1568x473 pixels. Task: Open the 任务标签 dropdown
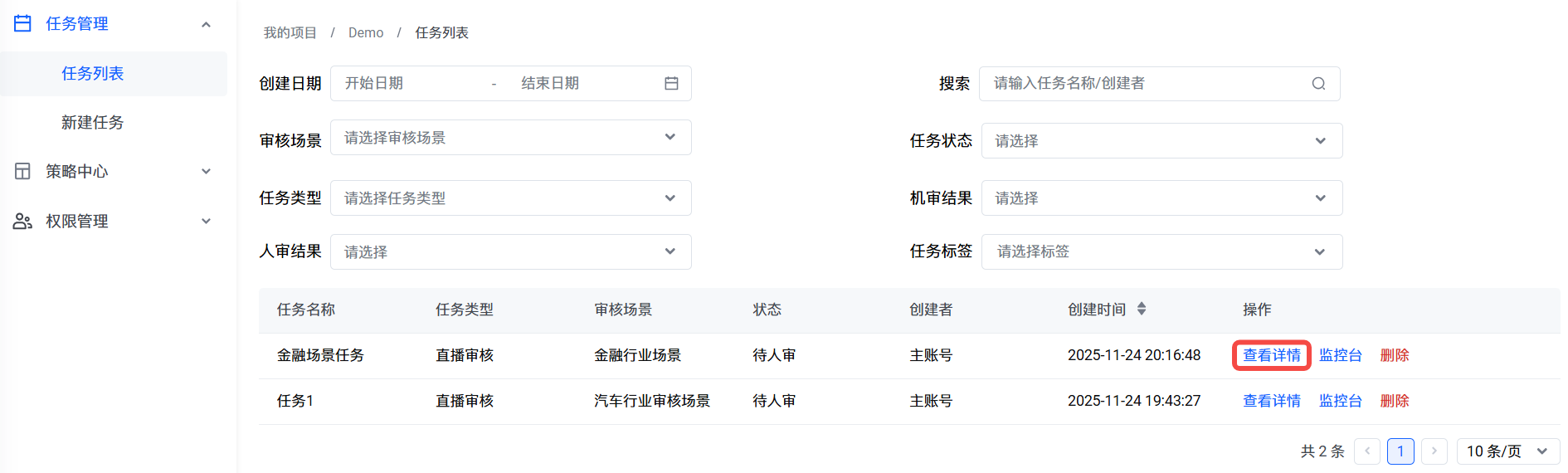tap(1161, 251)
